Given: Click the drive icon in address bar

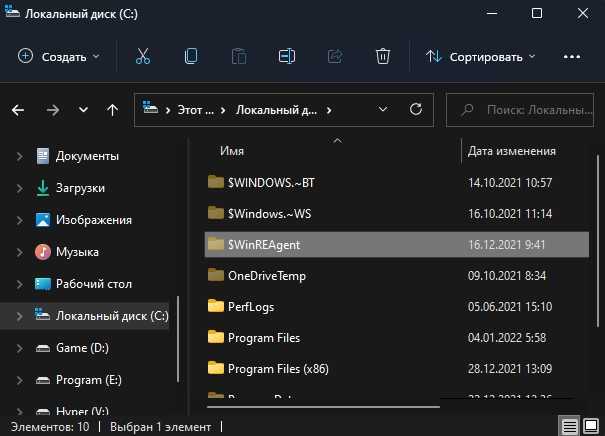Looking at the screenshot, I should (150, 108).
